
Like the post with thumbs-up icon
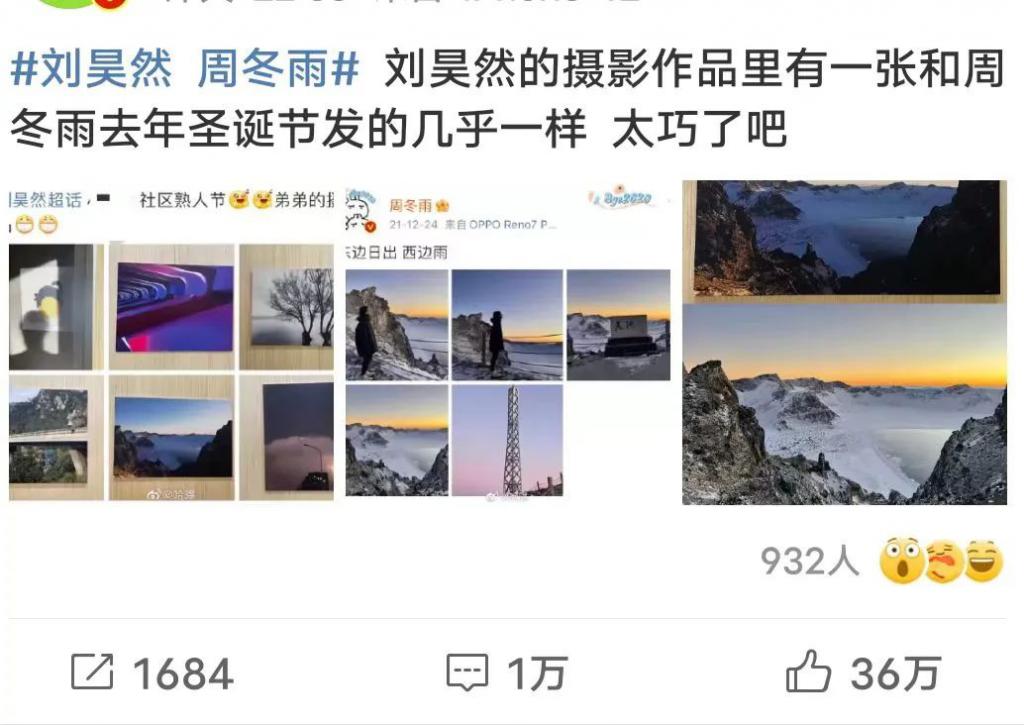coord(808,671)
